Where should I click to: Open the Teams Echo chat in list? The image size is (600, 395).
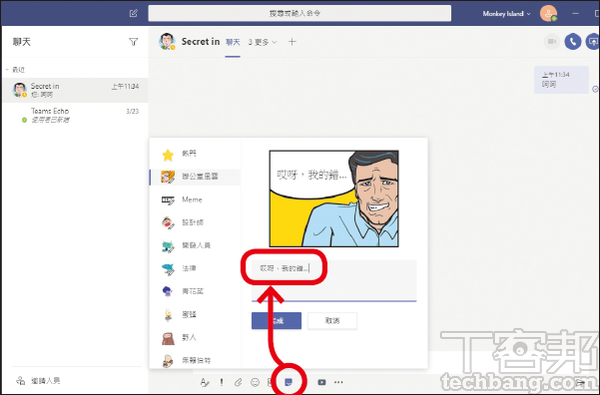tap(75, 115)
